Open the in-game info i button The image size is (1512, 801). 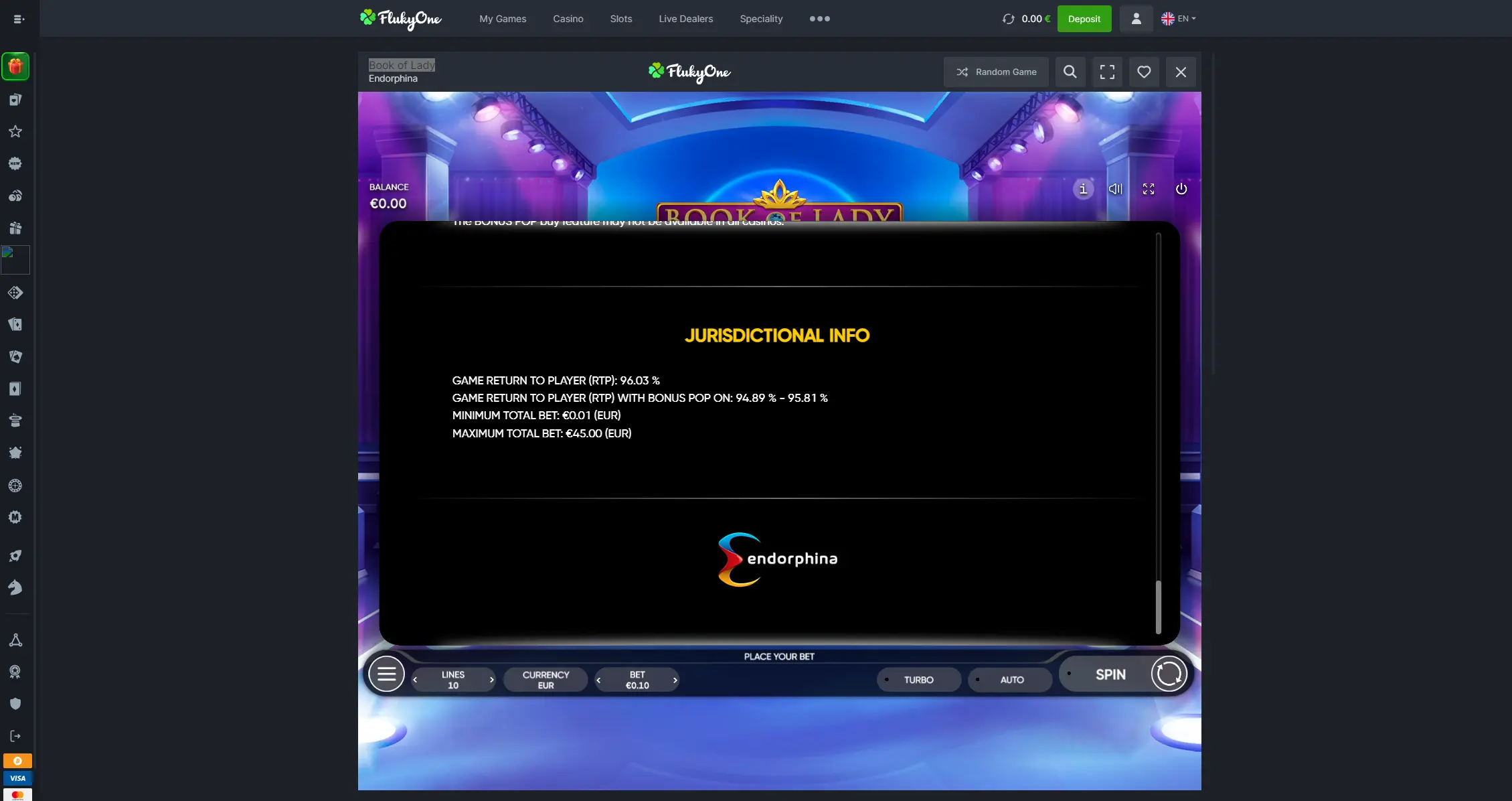coord(1083,189)
